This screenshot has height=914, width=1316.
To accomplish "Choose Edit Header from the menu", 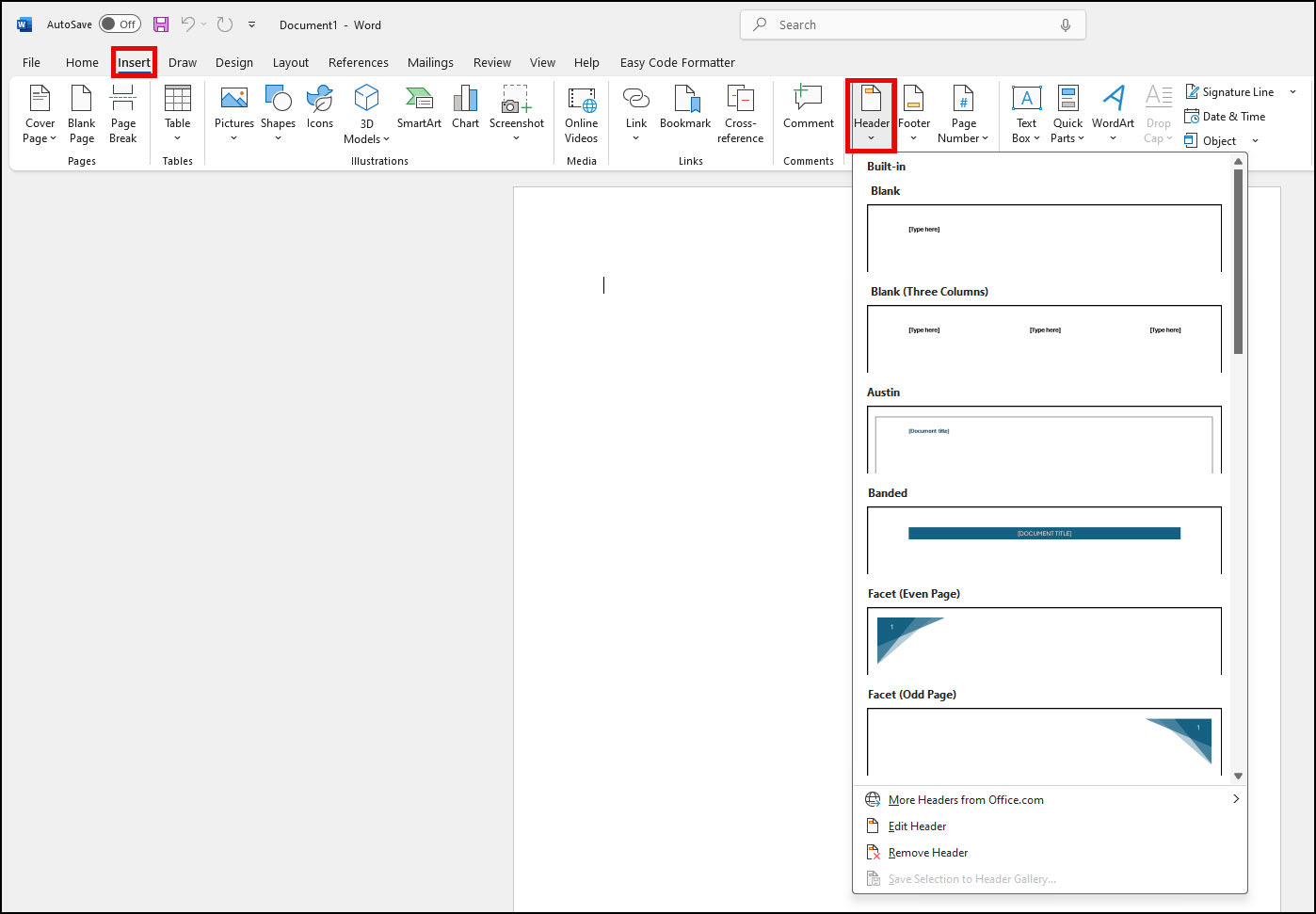I will [x=917, y=826].
